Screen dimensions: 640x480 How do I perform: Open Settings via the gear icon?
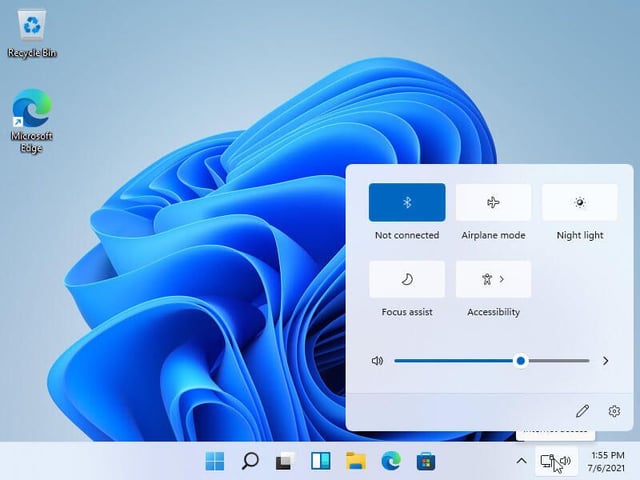tap(614, 411)
